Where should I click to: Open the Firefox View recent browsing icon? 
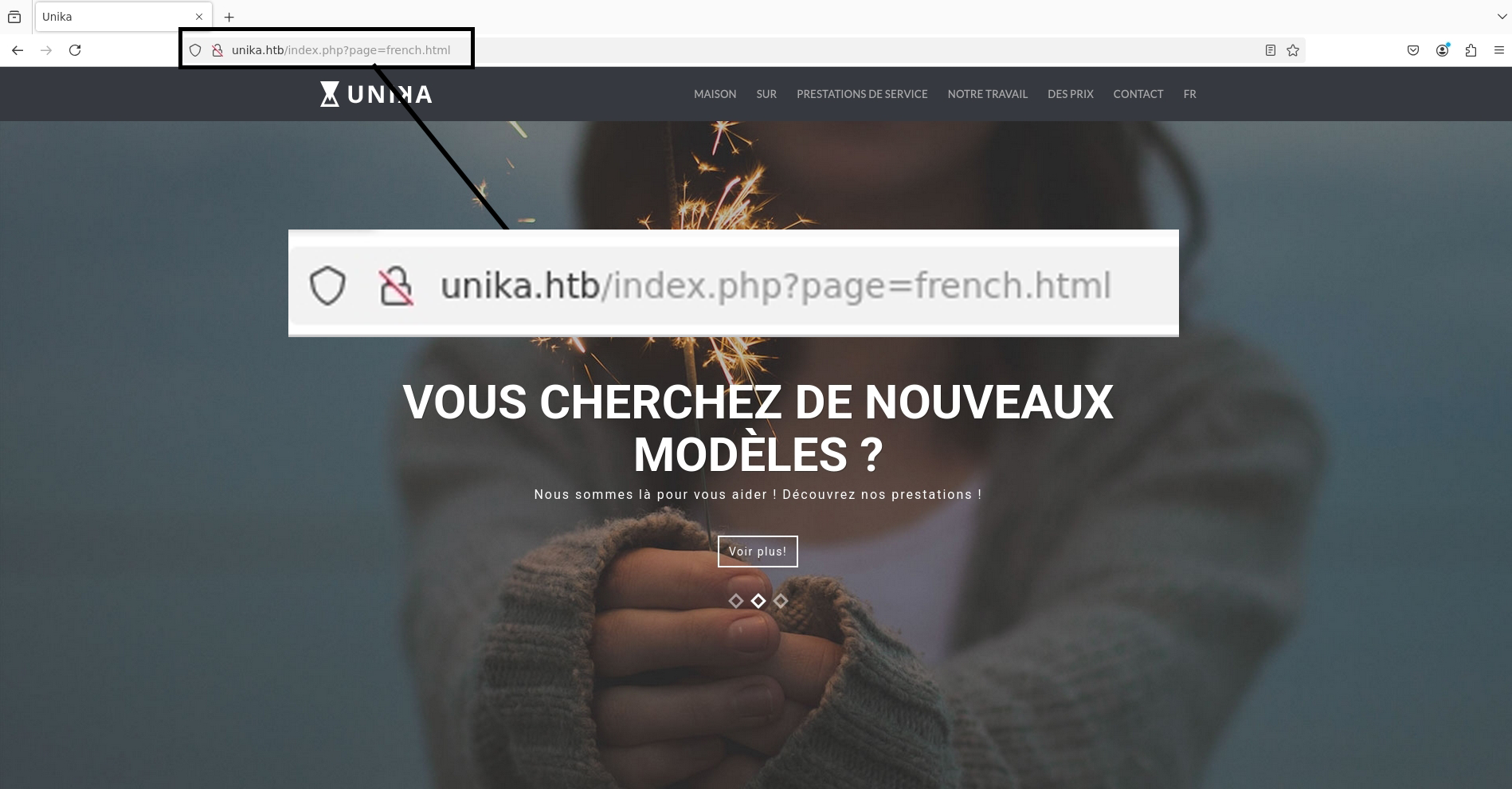pos(14,17)
